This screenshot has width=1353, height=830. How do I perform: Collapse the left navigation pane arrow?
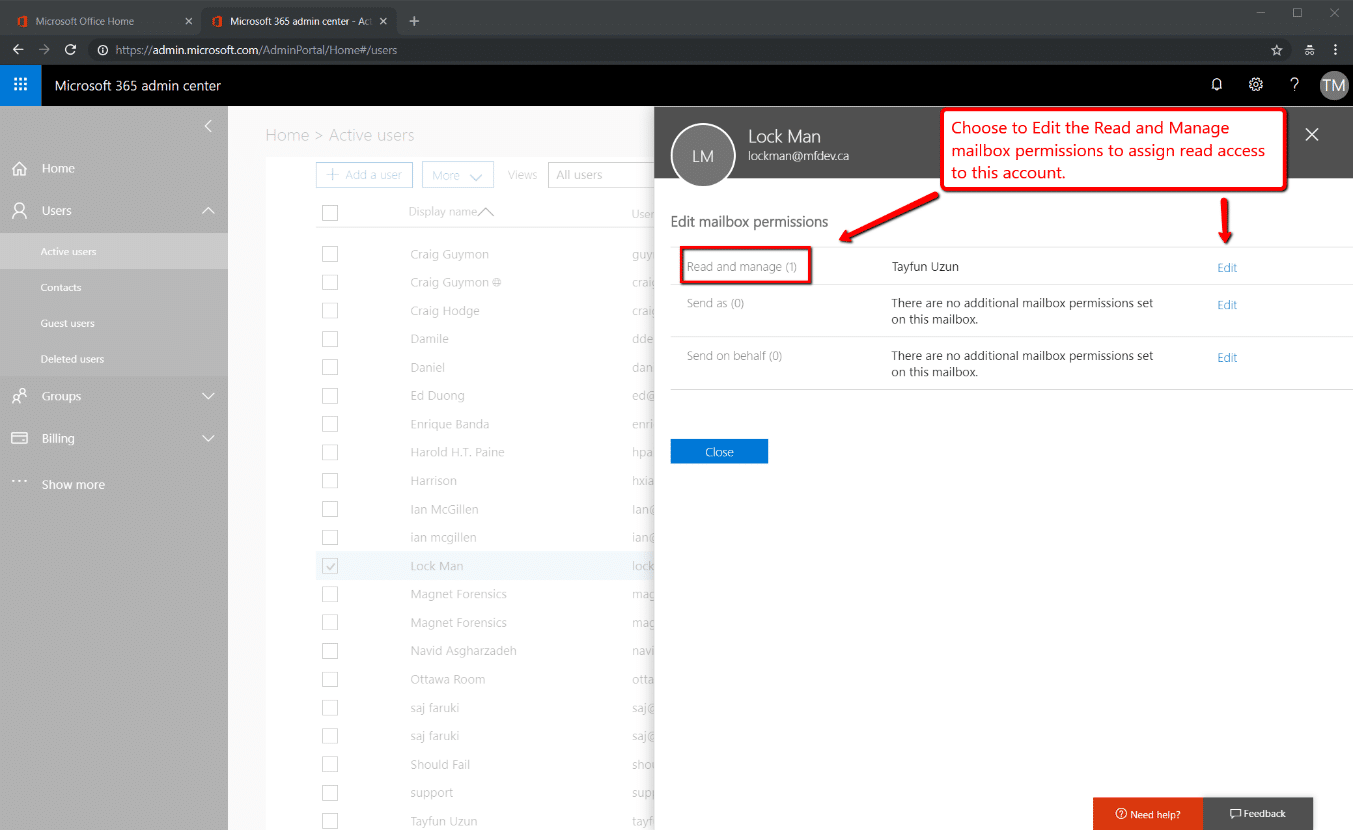208,126
